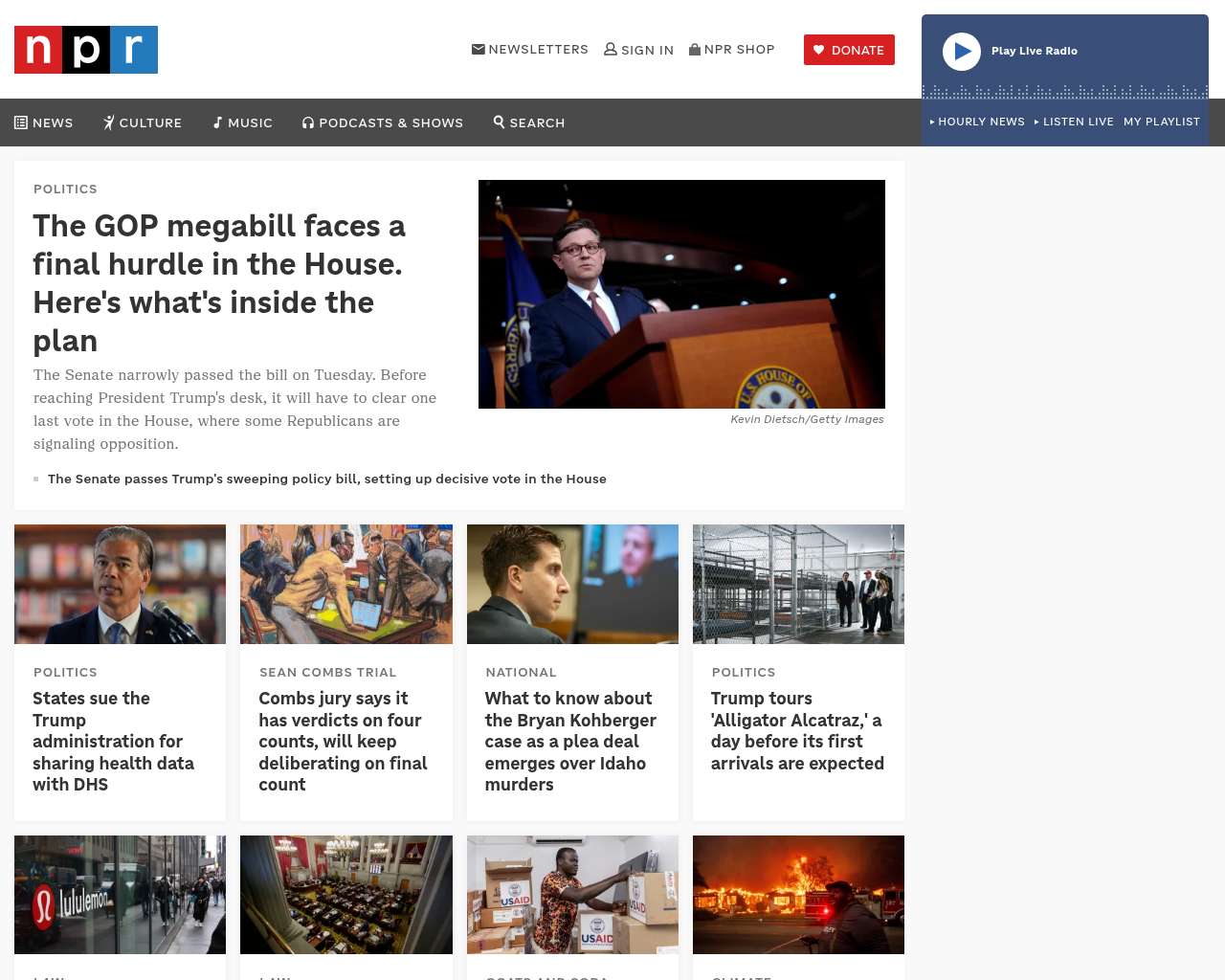
Task: Open the Alligator Alcatraz fence photo
Action: click(x=798, y=584)
